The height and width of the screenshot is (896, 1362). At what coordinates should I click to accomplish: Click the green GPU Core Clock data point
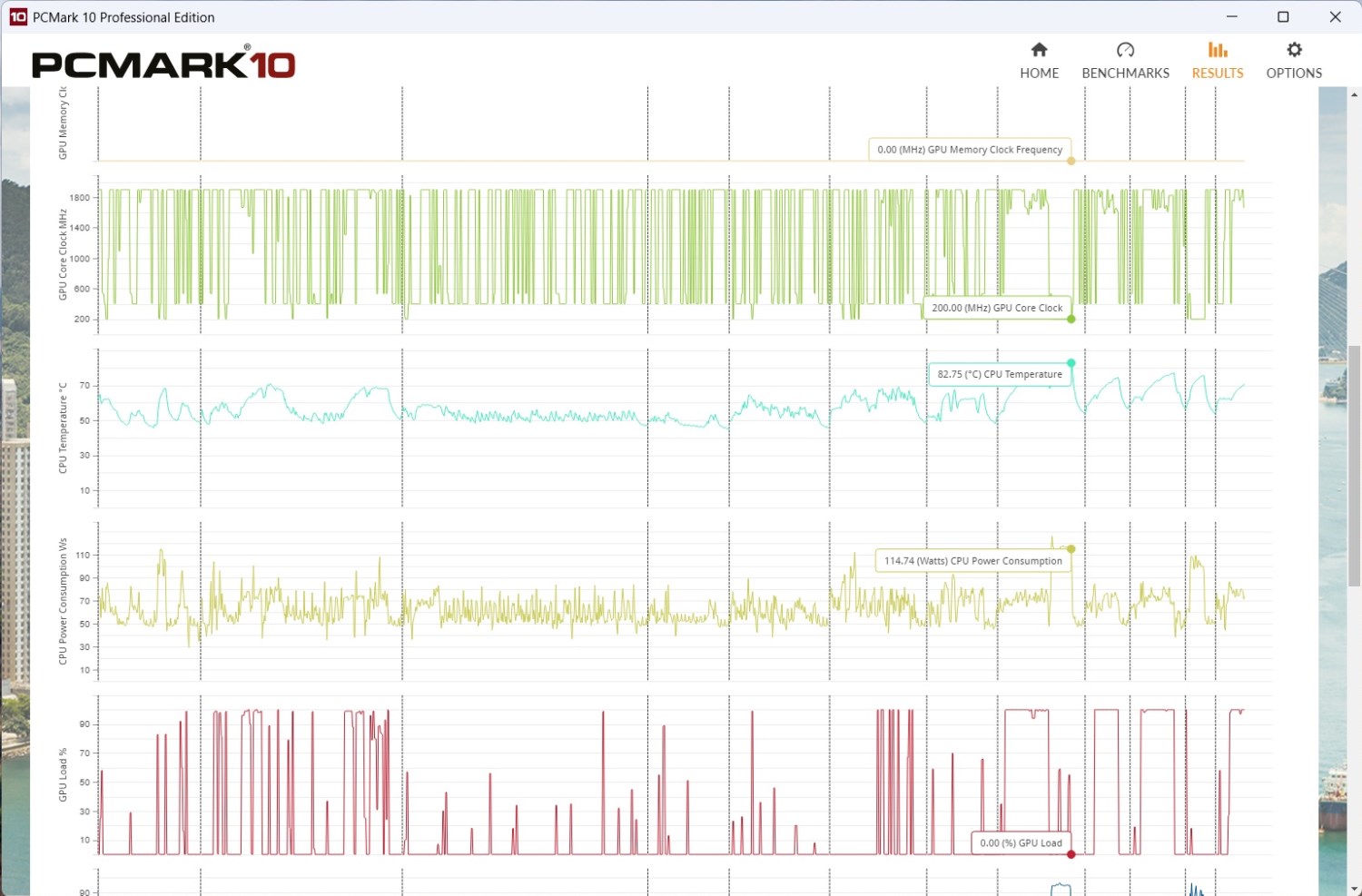[x=1071, y=319]
